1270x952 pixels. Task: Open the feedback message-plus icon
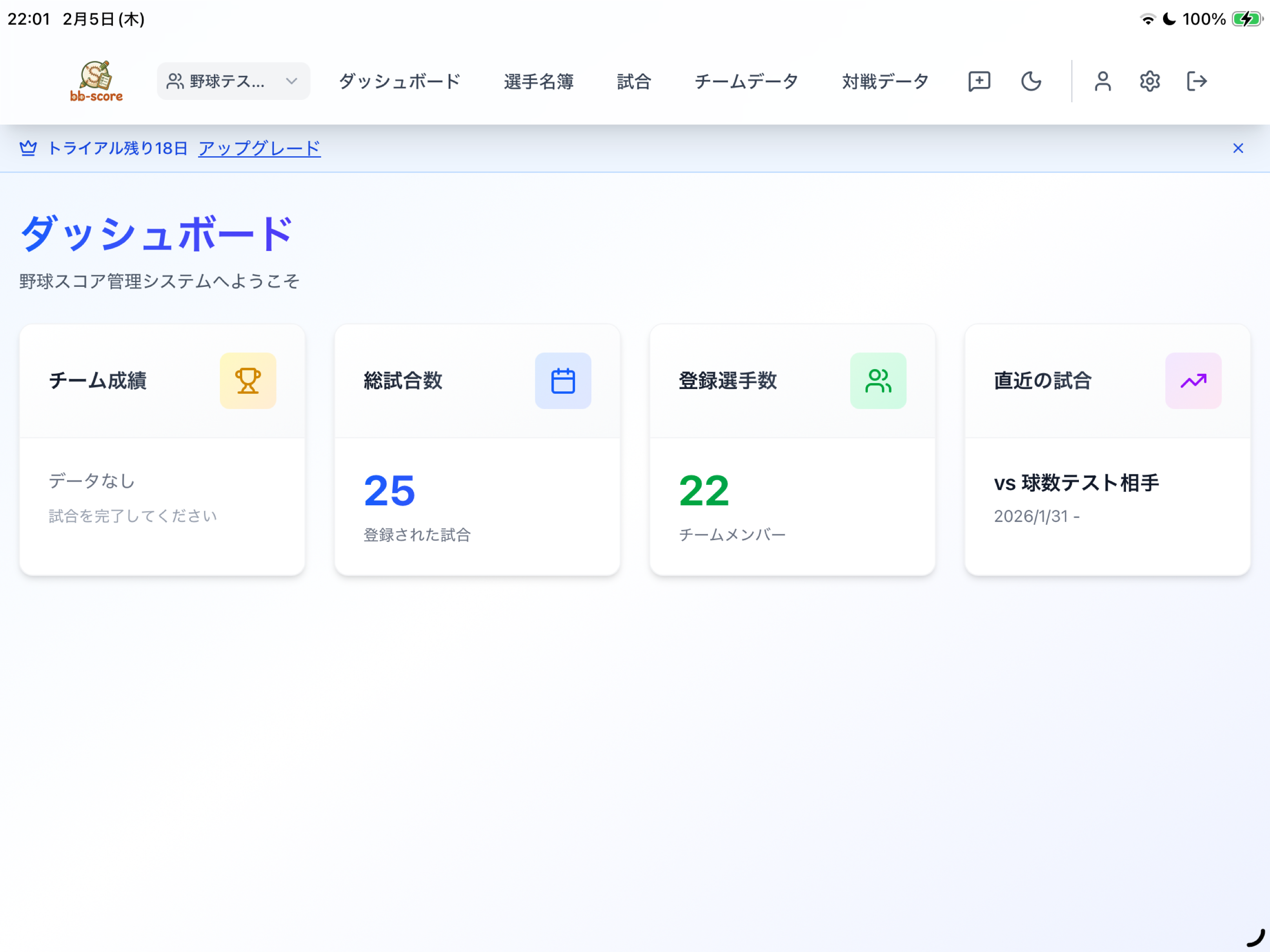(979, 81)
